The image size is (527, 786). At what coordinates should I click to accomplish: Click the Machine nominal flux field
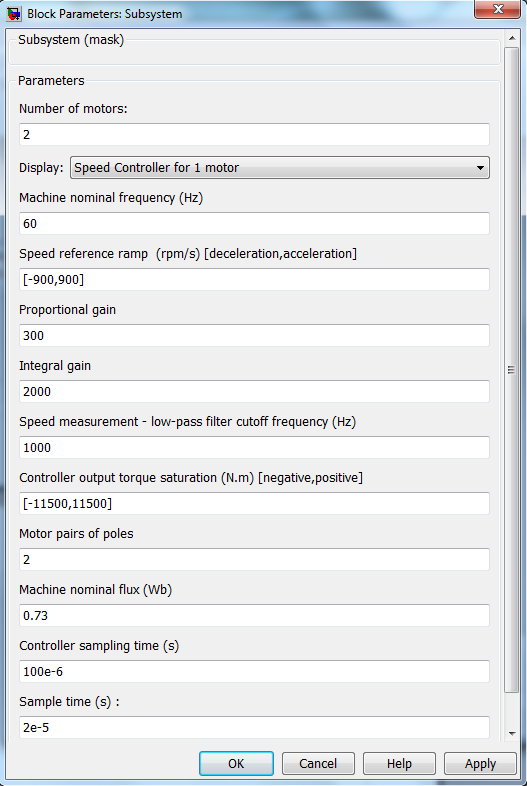[x=254, y=616]
